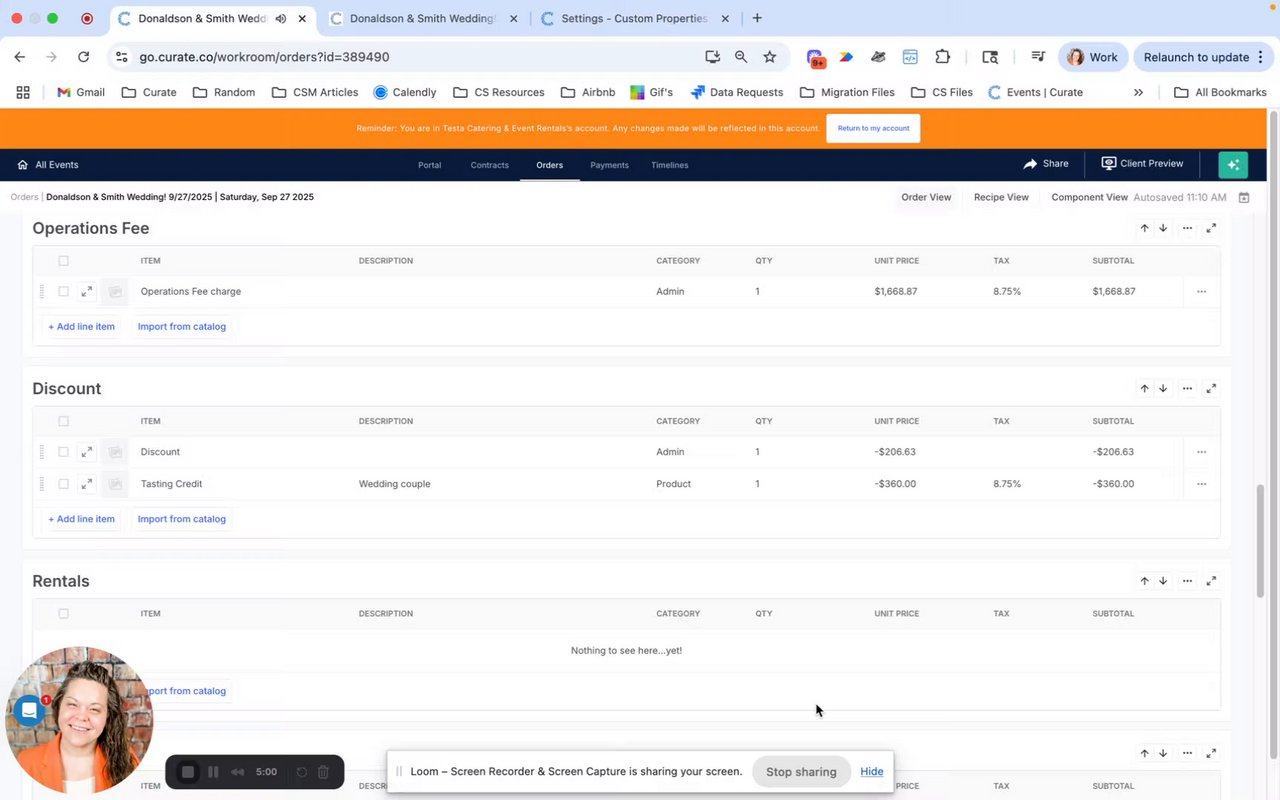Click the Tasting Credit drag handle
Screen dimensions: 1280x800
point(41,484)
